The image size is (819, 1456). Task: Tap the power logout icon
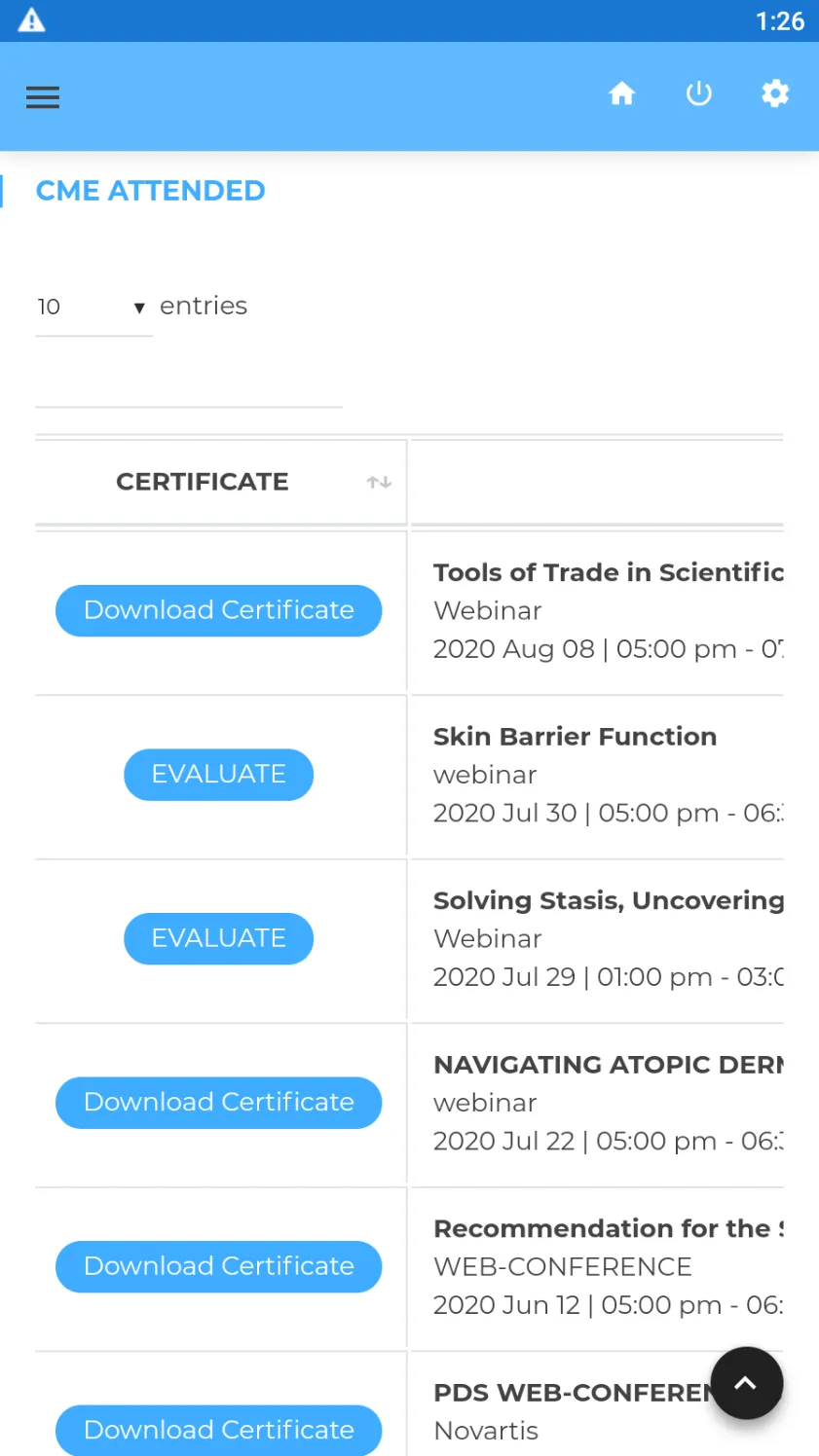(699, 93)
